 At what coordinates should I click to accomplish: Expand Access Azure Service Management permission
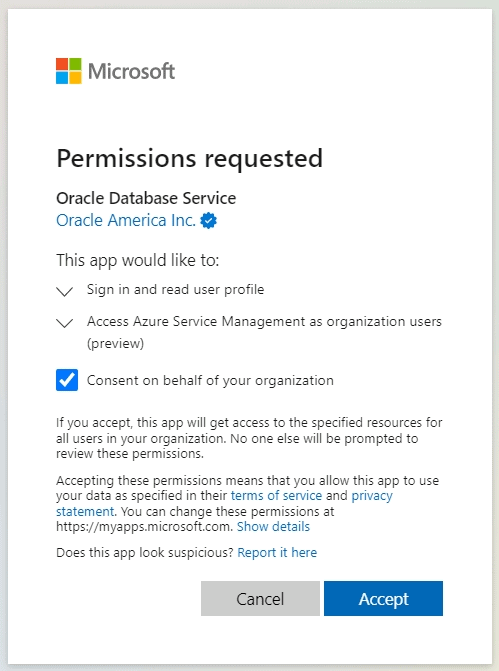65,323
